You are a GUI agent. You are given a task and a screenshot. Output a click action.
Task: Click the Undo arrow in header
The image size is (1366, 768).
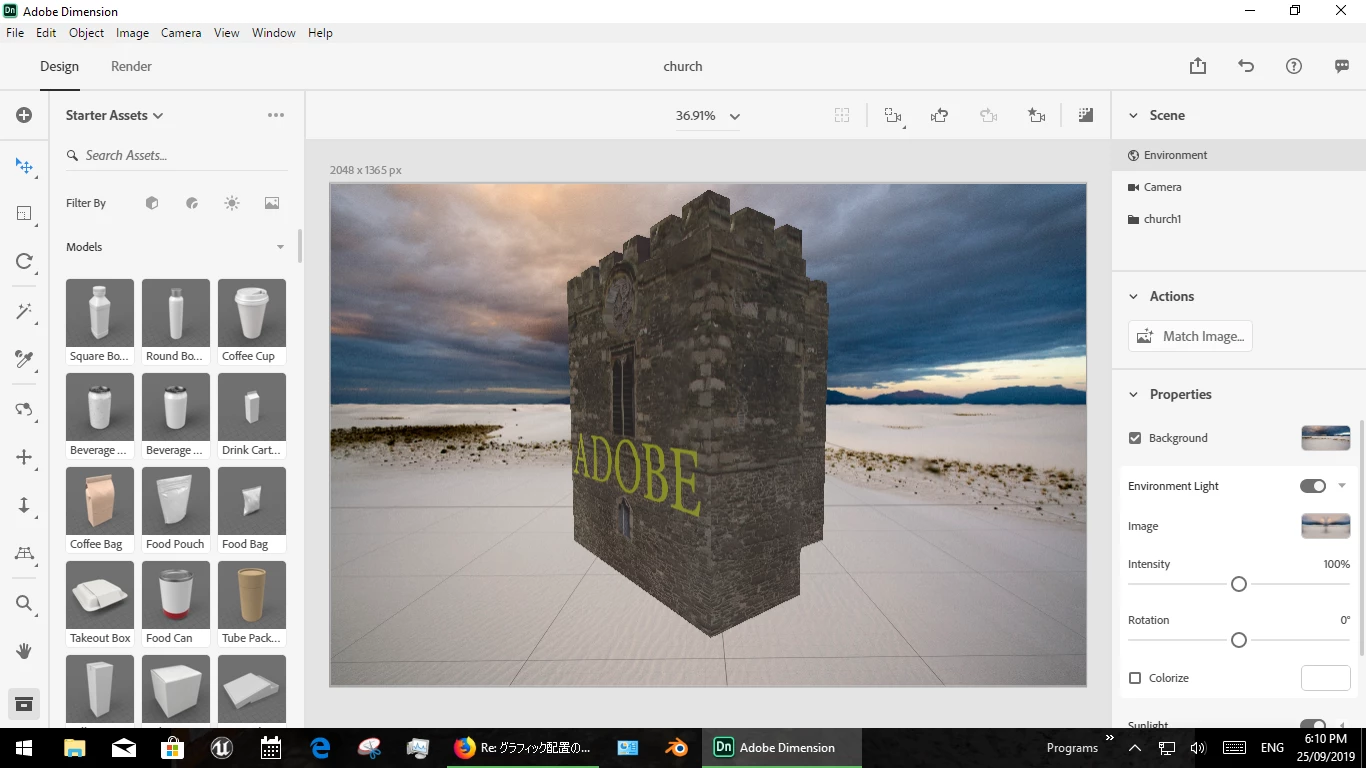pos(1246,66)
